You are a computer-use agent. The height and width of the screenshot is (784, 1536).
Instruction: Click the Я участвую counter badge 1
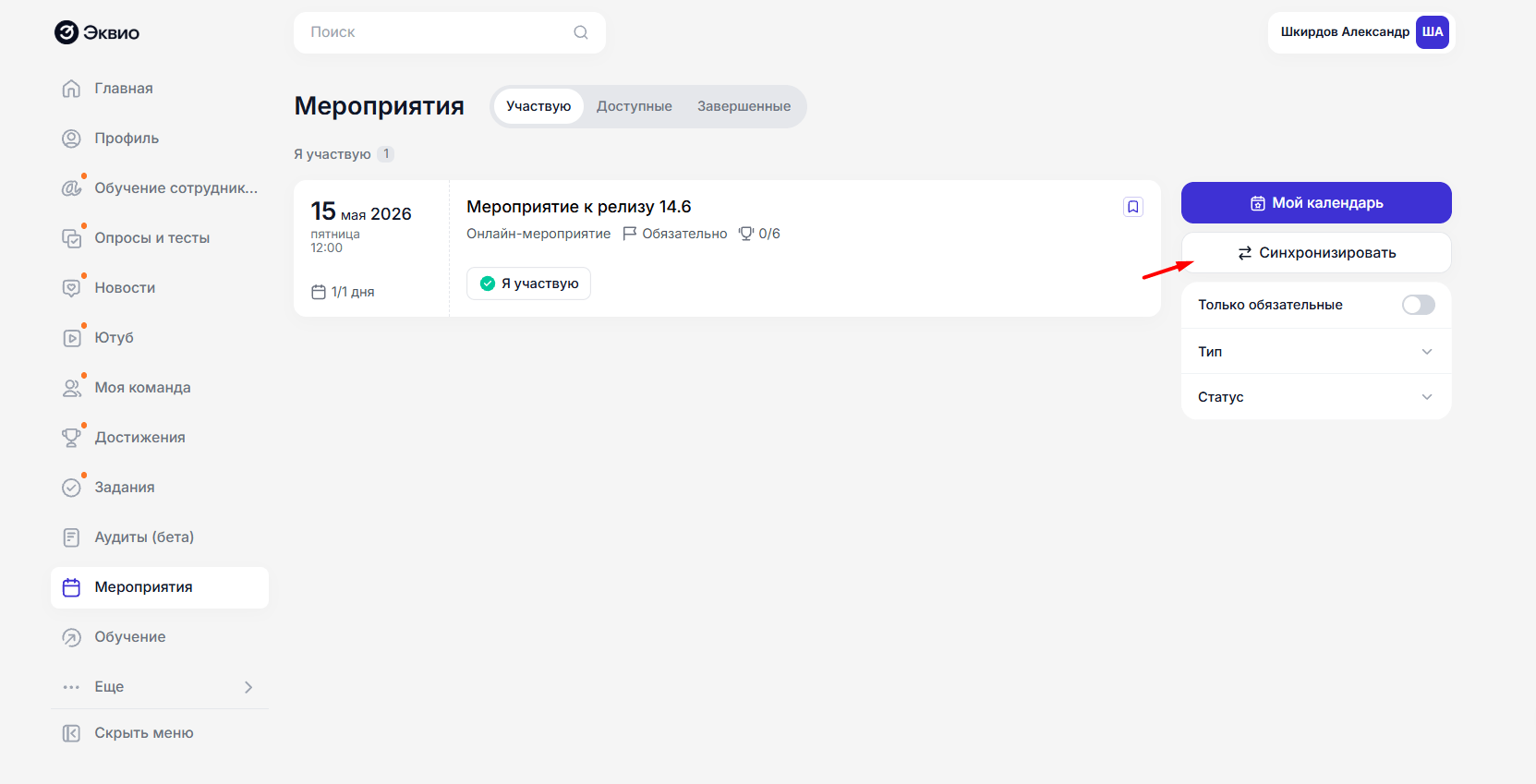coord(386,154)
